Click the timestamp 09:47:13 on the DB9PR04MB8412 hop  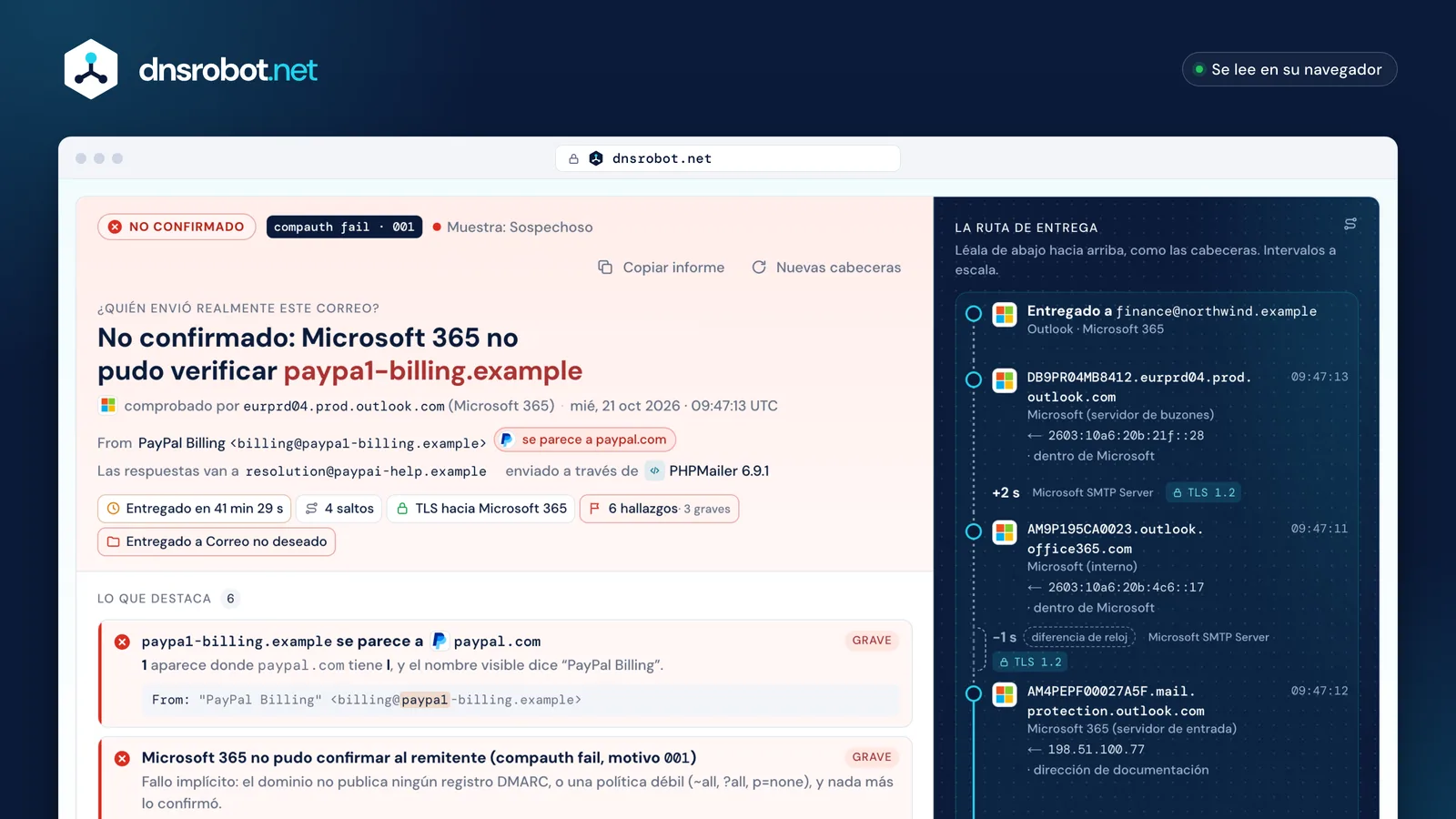click(x=1319, y=377)
